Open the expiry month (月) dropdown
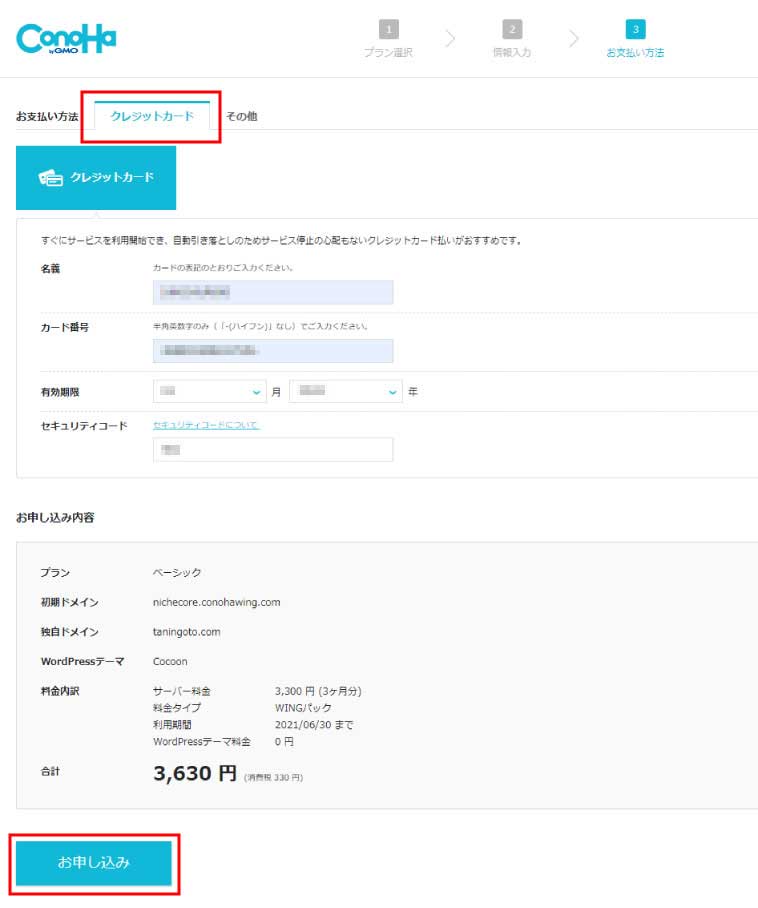This screenshot has width=758, height=908. tap(209, 392)
